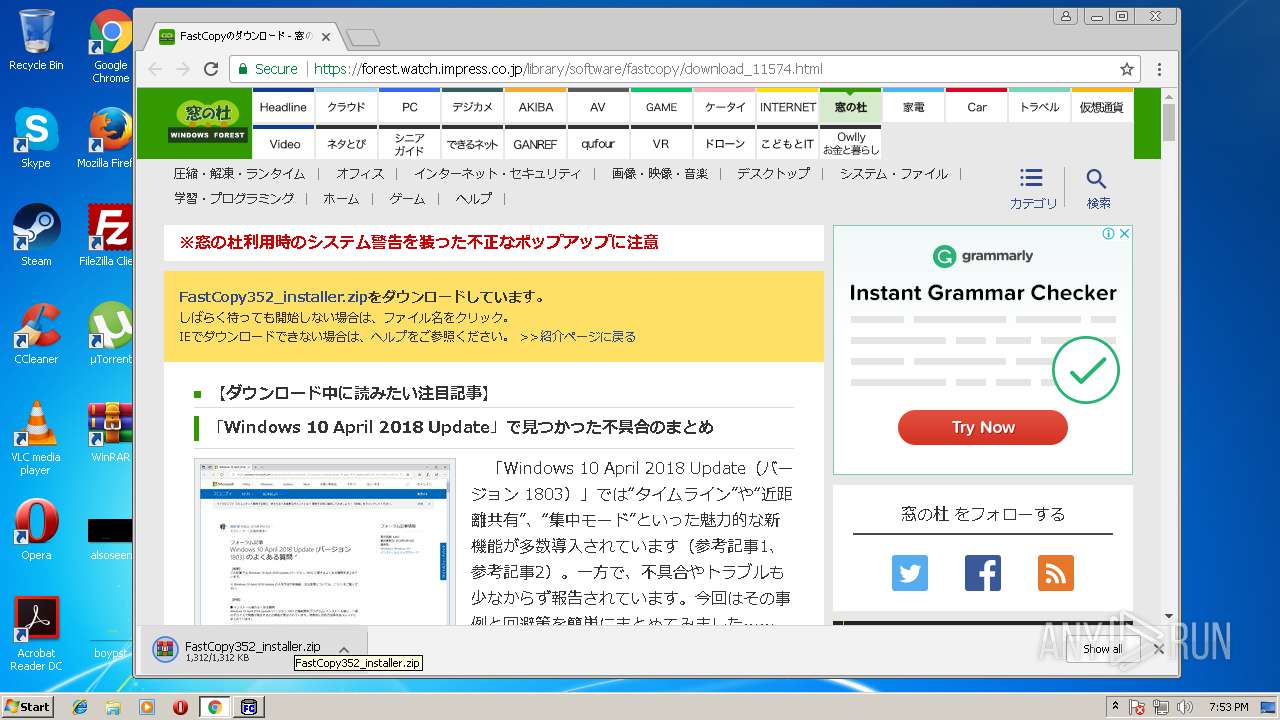The image size is (1280, 720).
Task: Bookmark this page with the star icon
Action: [x=1127, y=69]
